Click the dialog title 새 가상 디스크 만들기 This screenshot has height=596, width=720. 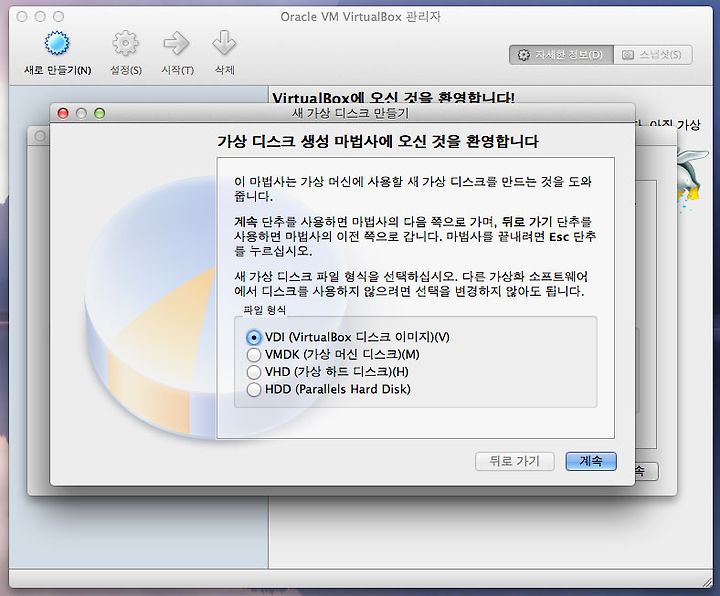(x=350, y=113)
